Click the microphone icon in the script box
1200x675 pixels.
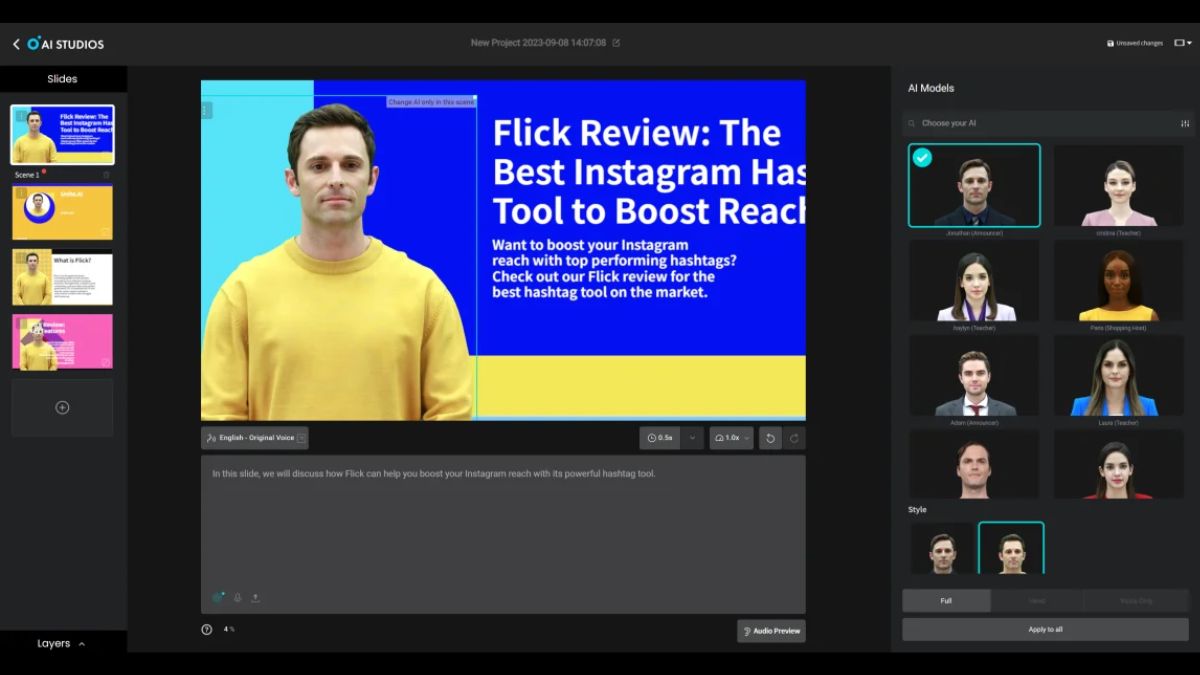pos(238,598)
